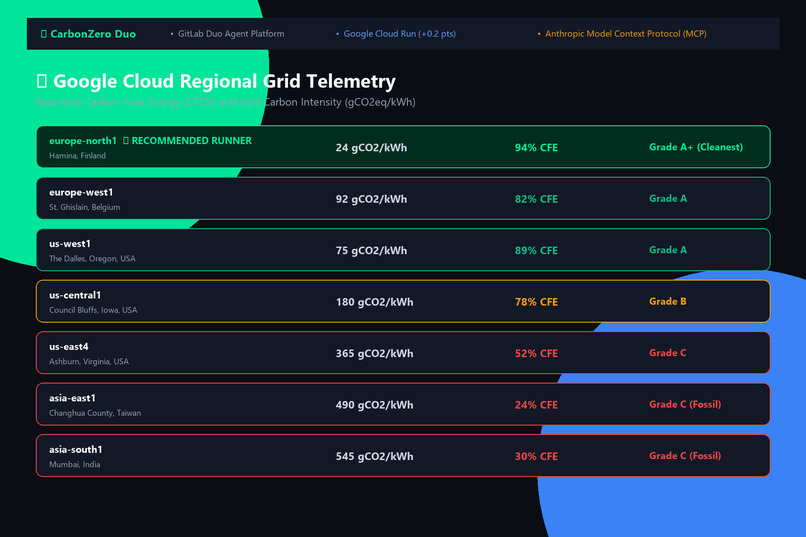Screen dimensions: 806x537
Task: Click the Grade B label
Action: tap(667, 301)
